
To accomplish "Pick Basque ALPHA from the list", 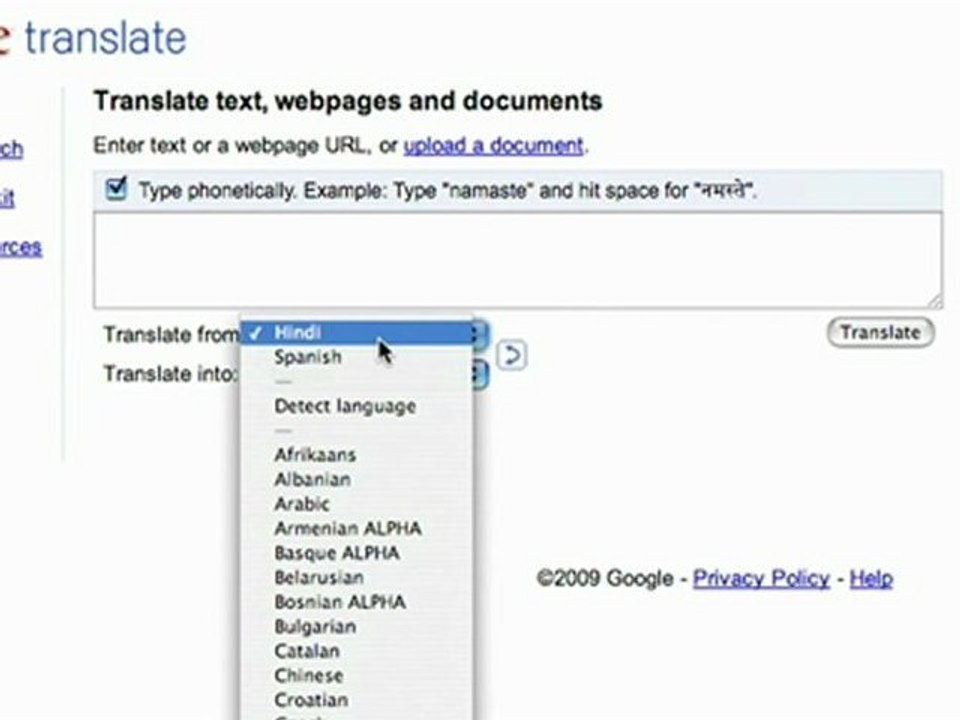I will click(357, 553).
